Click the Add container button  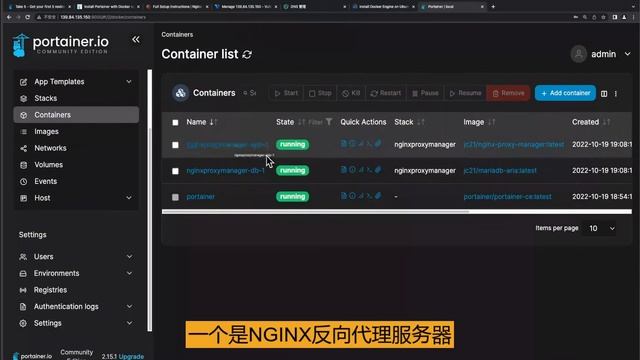[565, 93]
